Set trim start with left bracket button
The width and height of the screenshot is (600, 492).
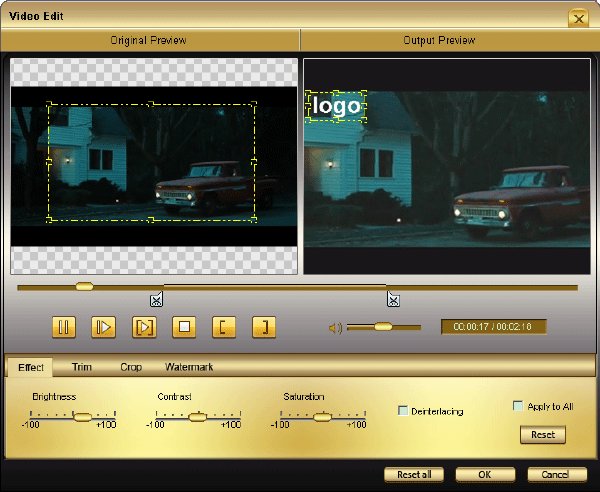coord(224,327)
